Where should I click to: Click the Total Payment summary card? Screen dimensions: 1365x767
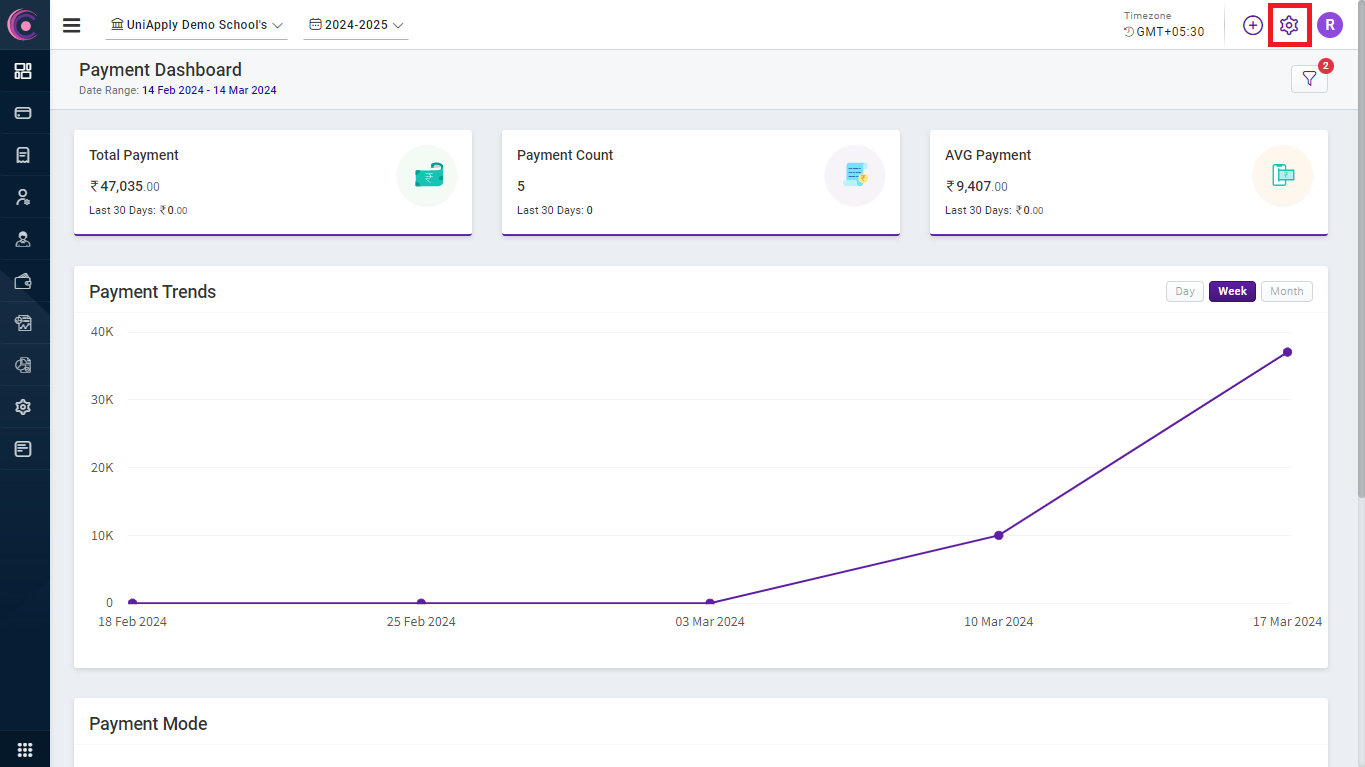click(272, 182)
